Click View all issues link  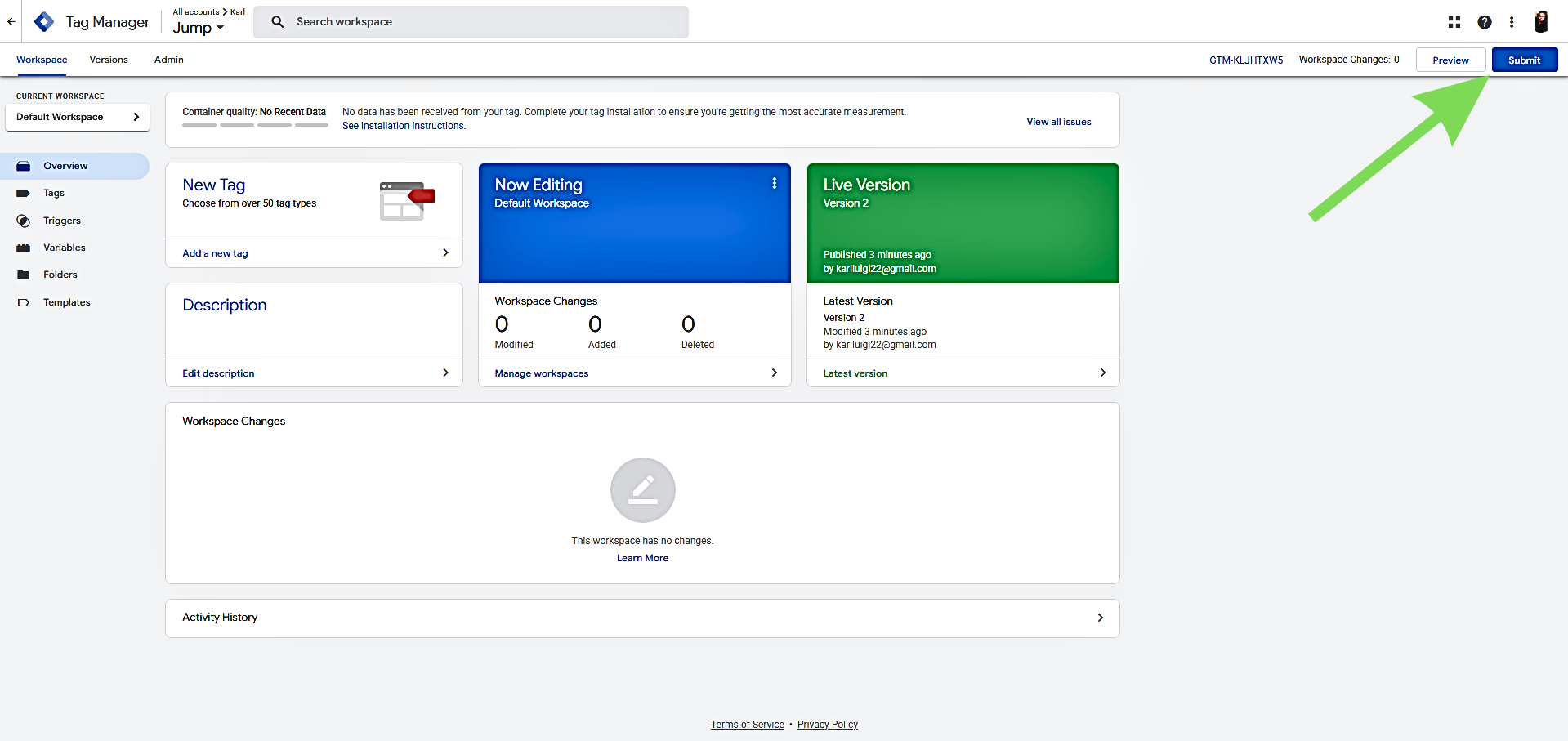pyautogui.click(x=1058, y=122)
